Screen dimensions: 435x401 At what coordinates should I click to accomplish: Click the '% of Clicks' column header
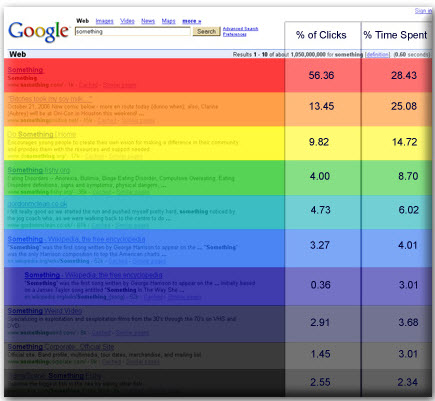click(x=321, y=35)
